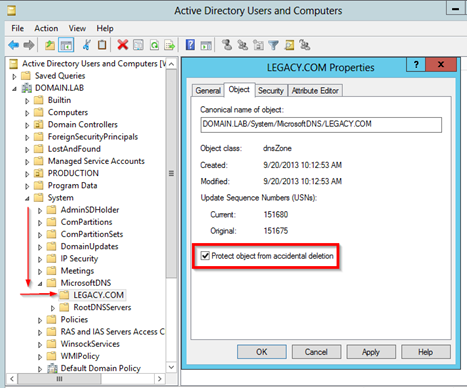467x388 pixels.
Task: Expand the Saved Queries node
Action: click(14, 76)
